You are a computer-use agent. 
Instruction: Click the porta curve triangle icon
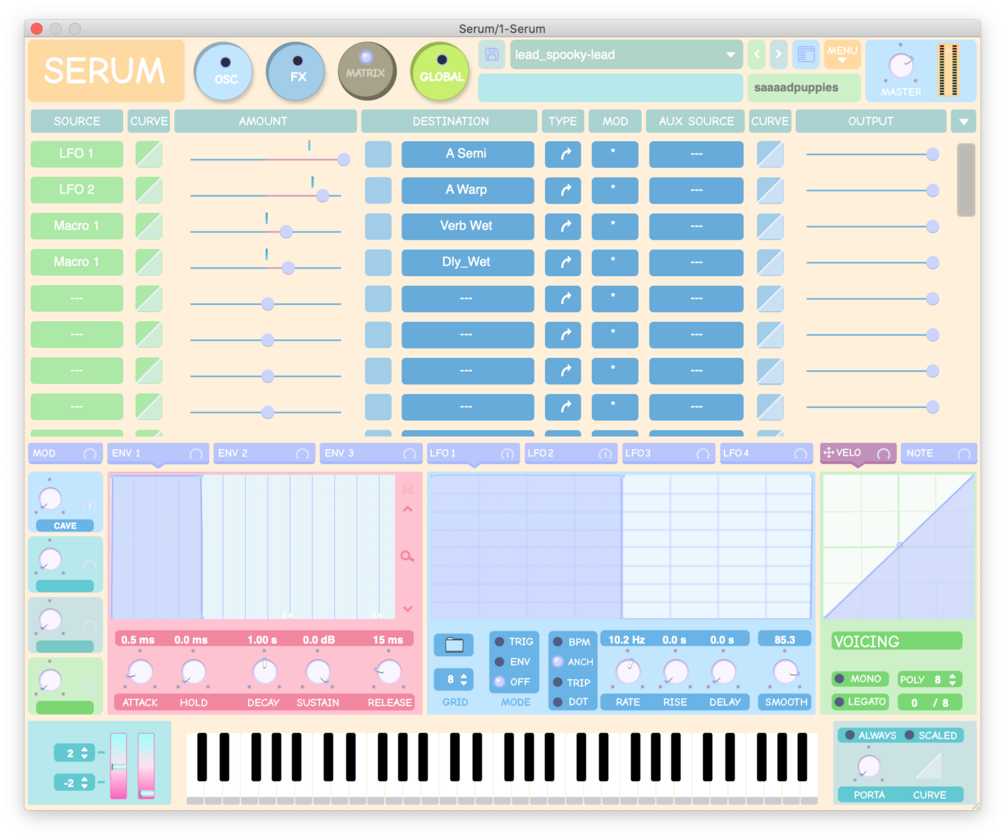point(929,766)
